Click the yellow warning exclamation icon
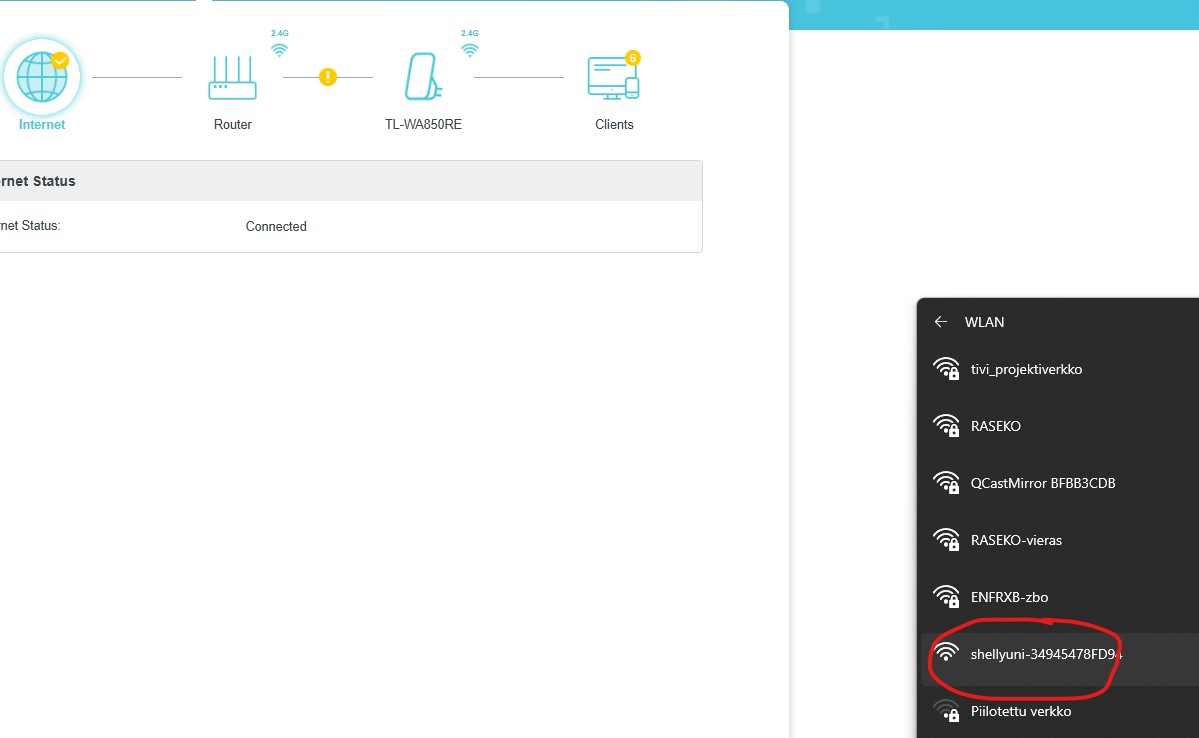The height and width of the screenshot is (738, 1199). 328,77
